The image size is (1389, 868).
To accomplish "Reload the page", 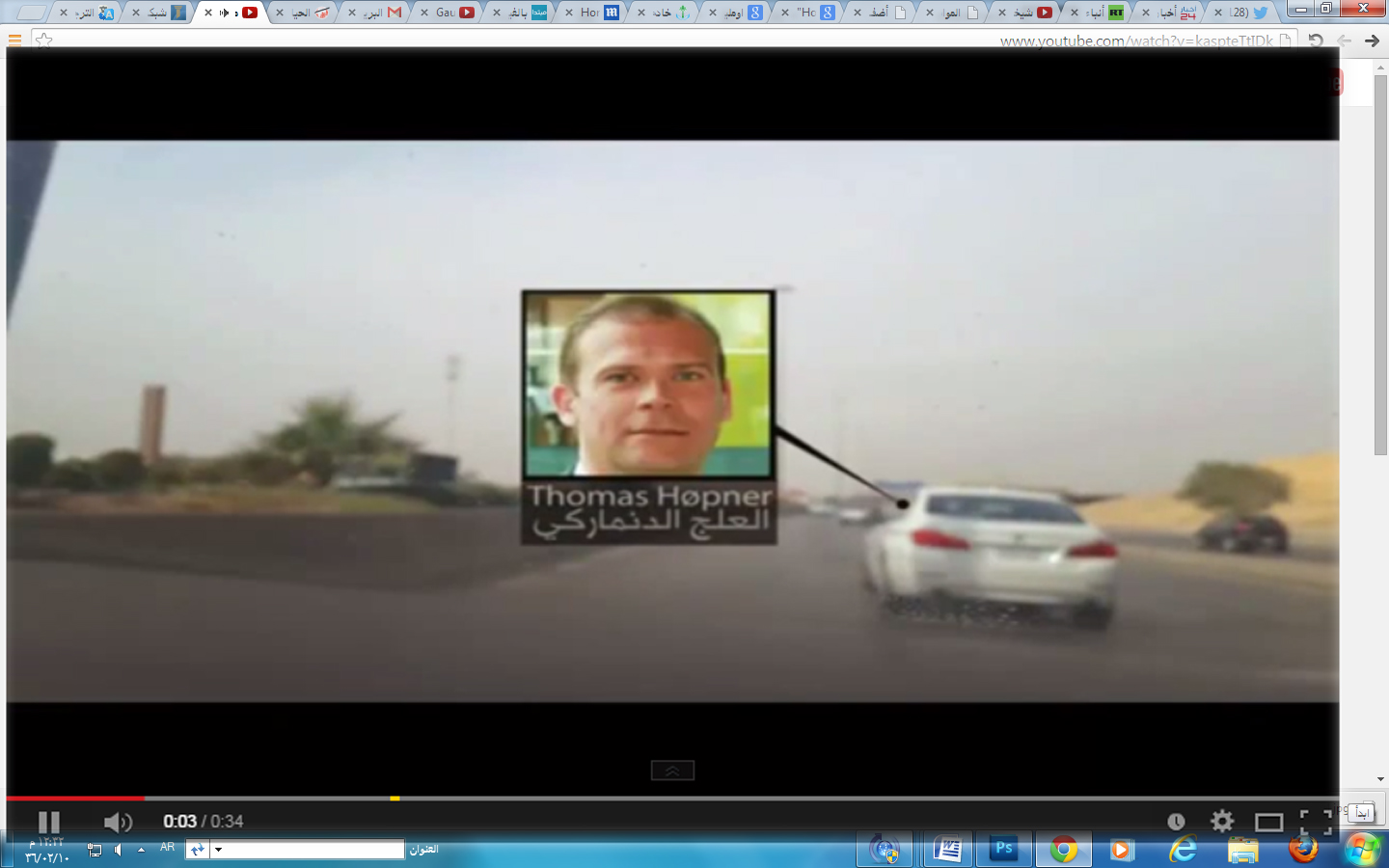I will point(1316,41).
